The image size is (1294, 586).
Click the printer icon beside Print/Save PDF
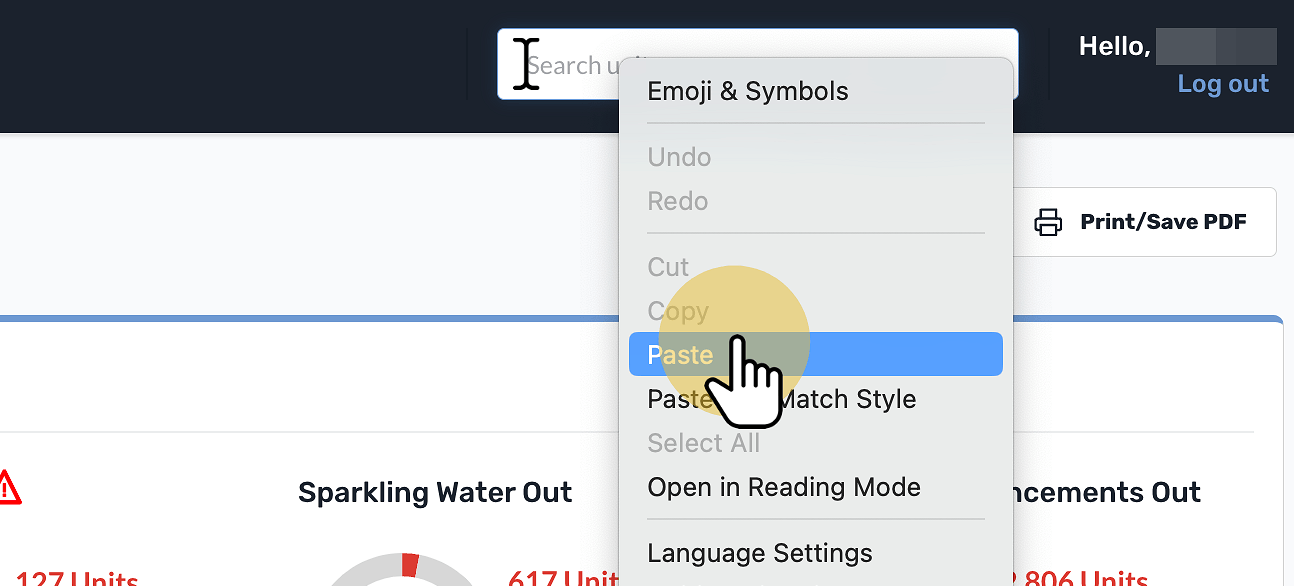[1048, 222]
